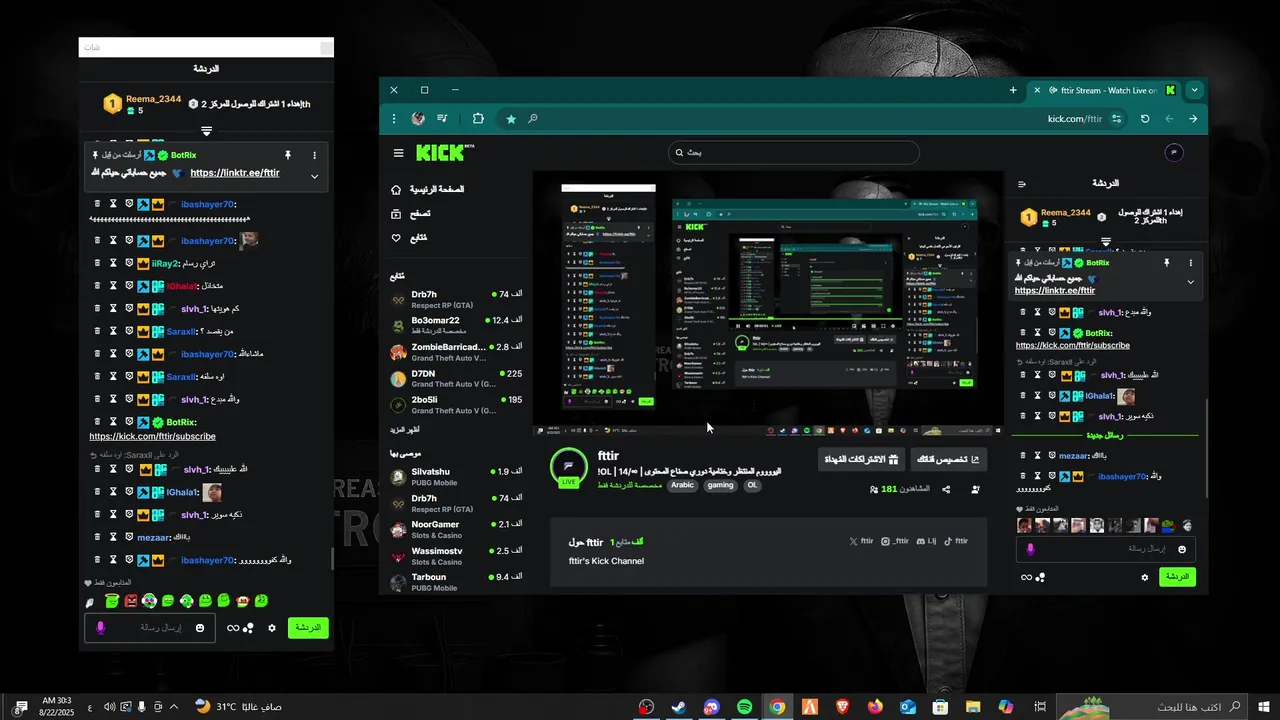The image size is (1280, 720).
Task: Click the fttir LIVE avatar
Action: click(569, 466)
